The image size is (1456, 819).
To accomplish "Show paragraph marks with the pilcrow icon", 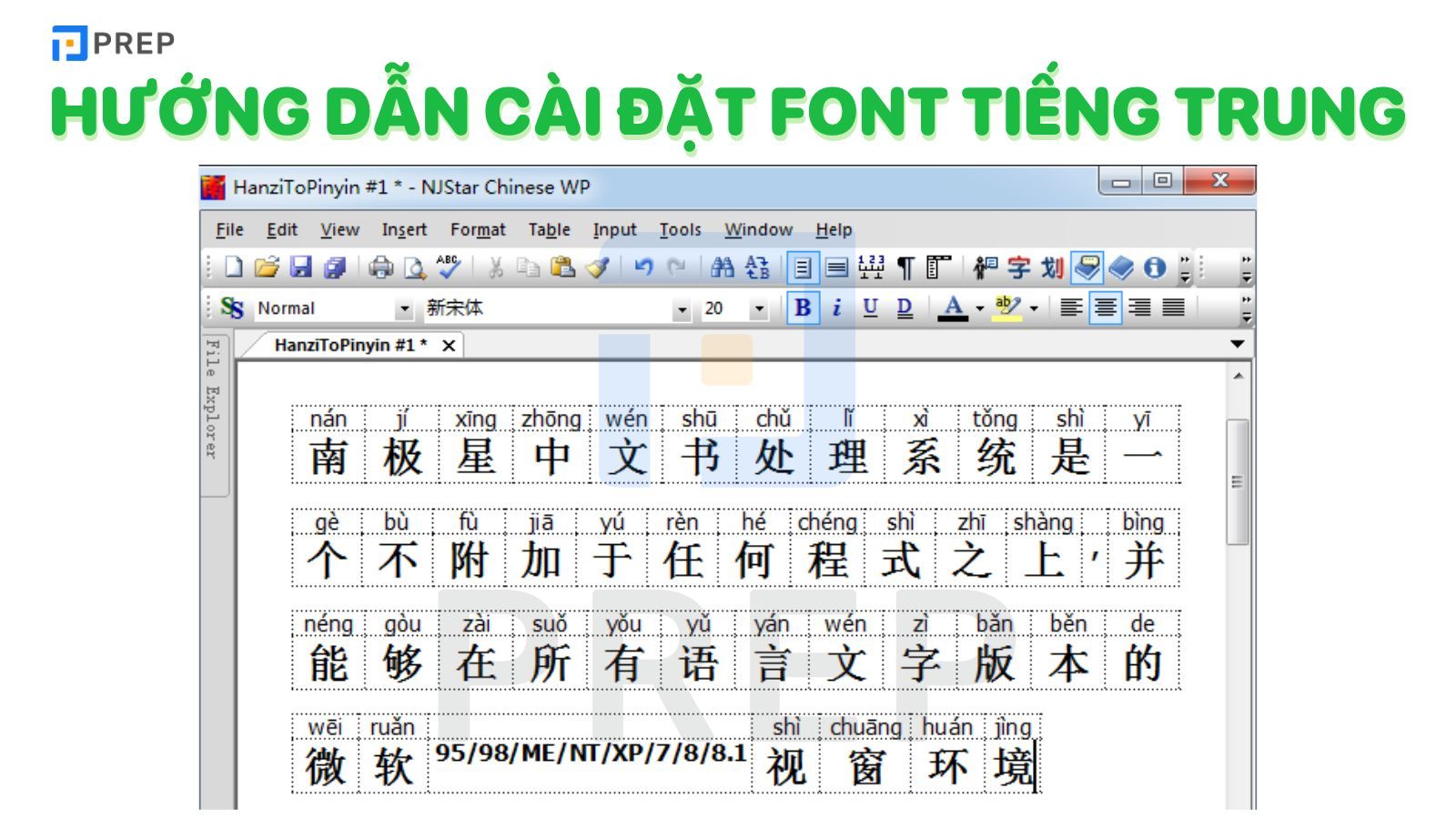I will tap(906, 266).
